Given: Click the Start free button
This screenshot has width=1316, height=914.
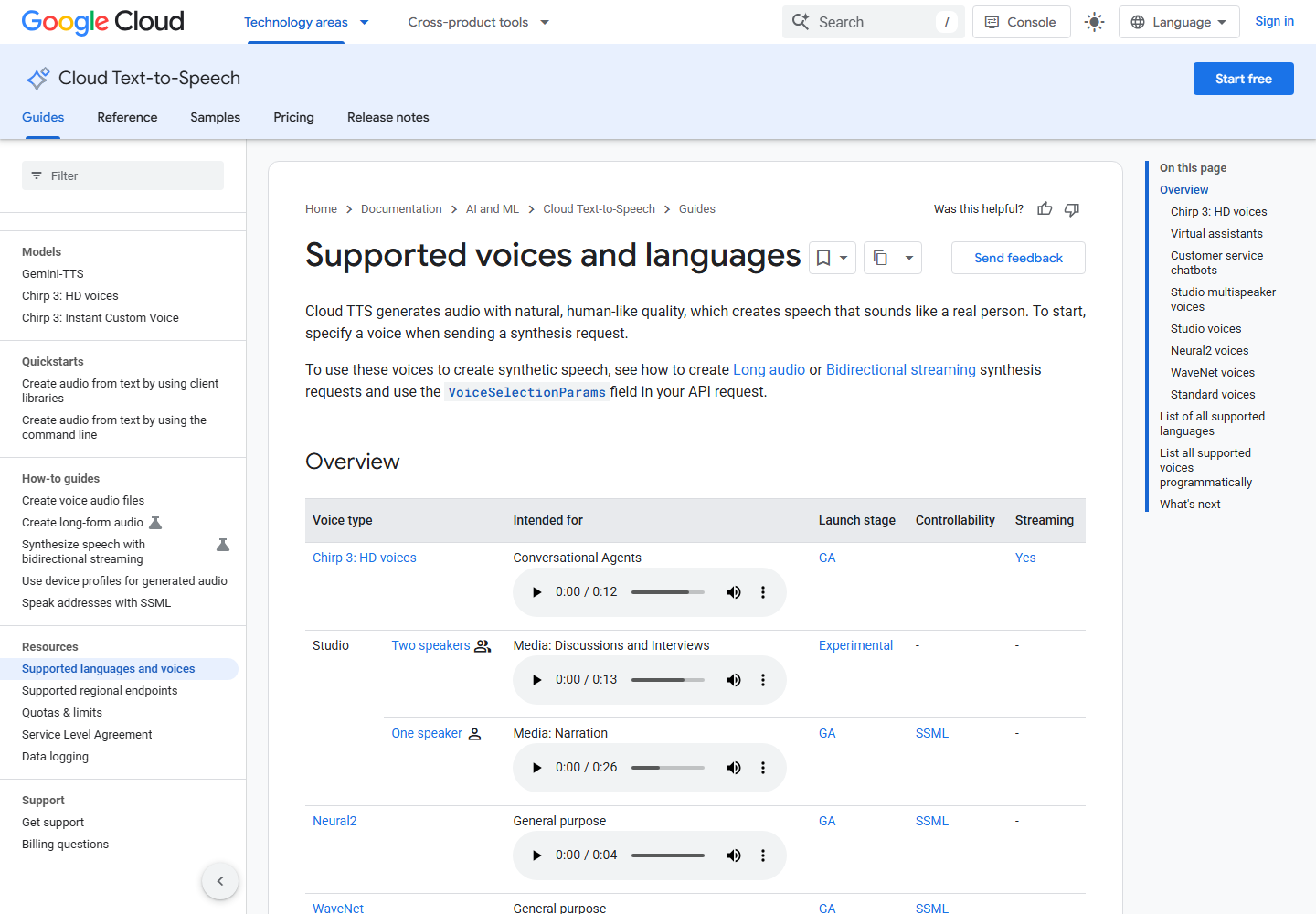Looking at the screenshot, I should click(x=1243, y=79).
